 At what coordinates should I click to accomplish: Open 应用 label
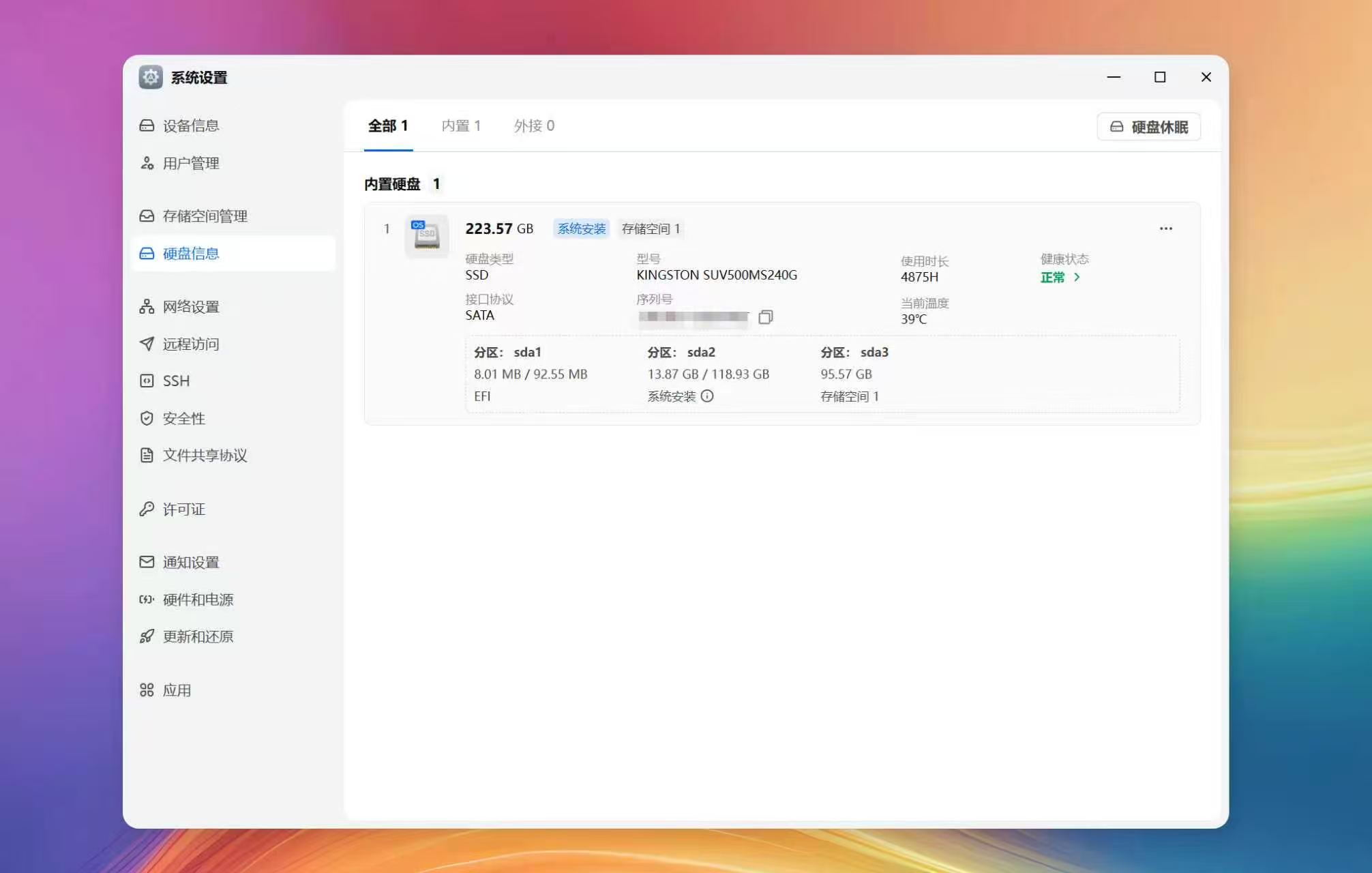[x=177, y=690]
